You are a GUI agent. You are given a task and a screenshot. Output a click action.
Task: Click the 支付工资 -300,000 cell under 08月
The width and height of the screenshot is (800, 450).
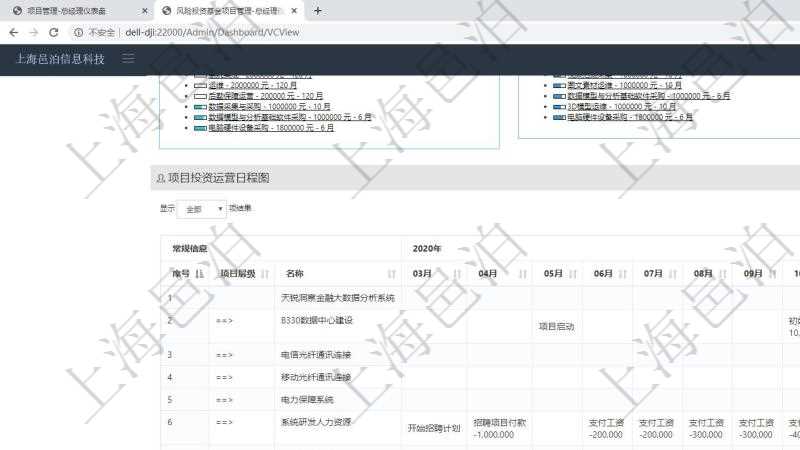coord(706,429)
